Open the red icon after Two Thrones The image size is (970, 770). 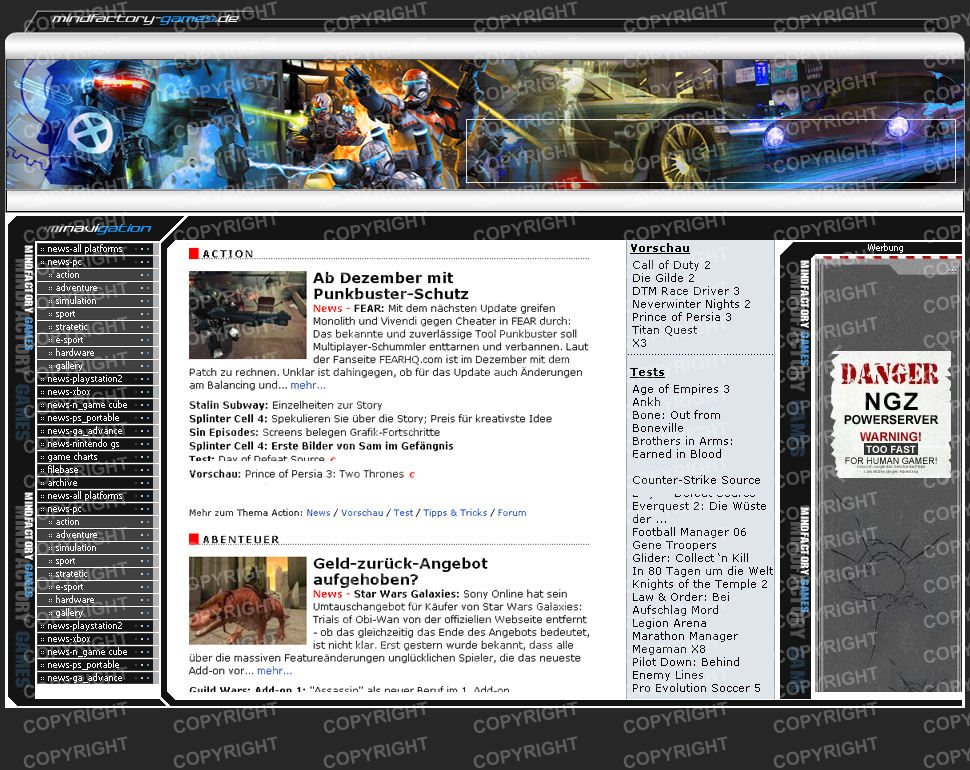[x=412, y=474]
